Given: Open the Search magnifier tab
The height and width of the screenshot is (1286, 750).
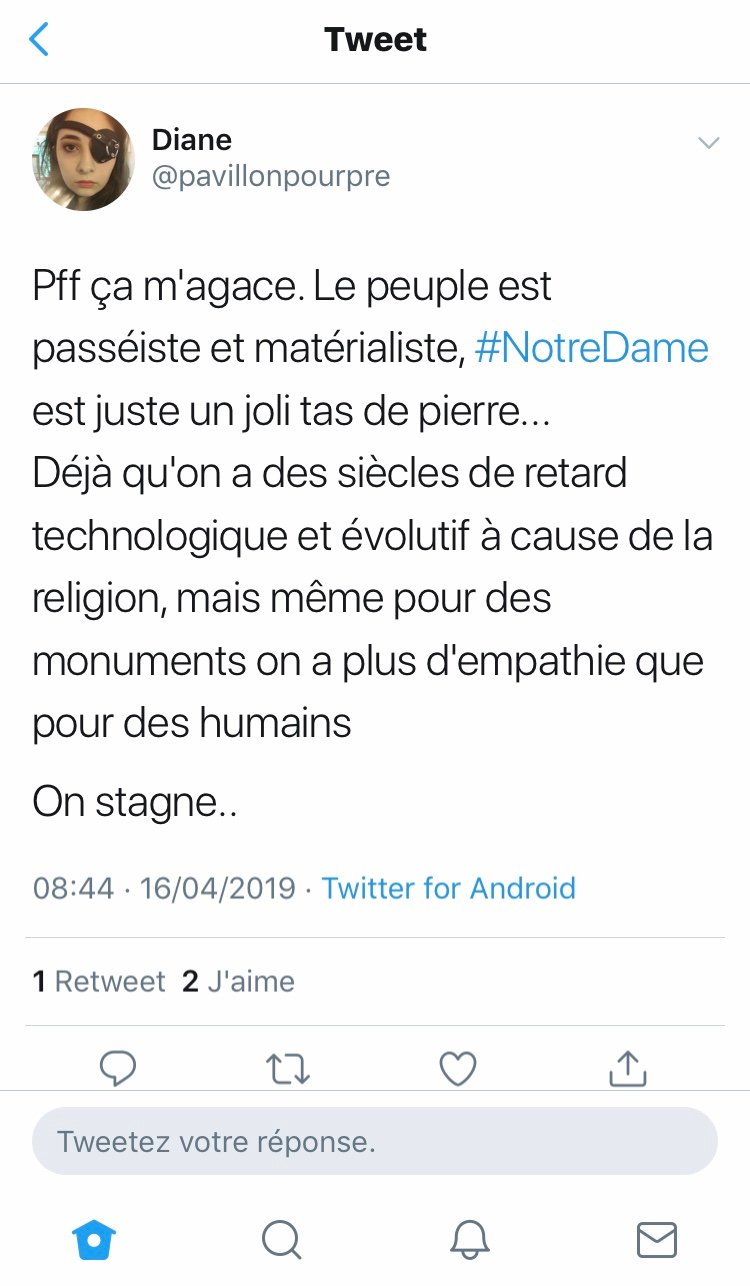Looking at the screenshot, I should (281, 1241).
